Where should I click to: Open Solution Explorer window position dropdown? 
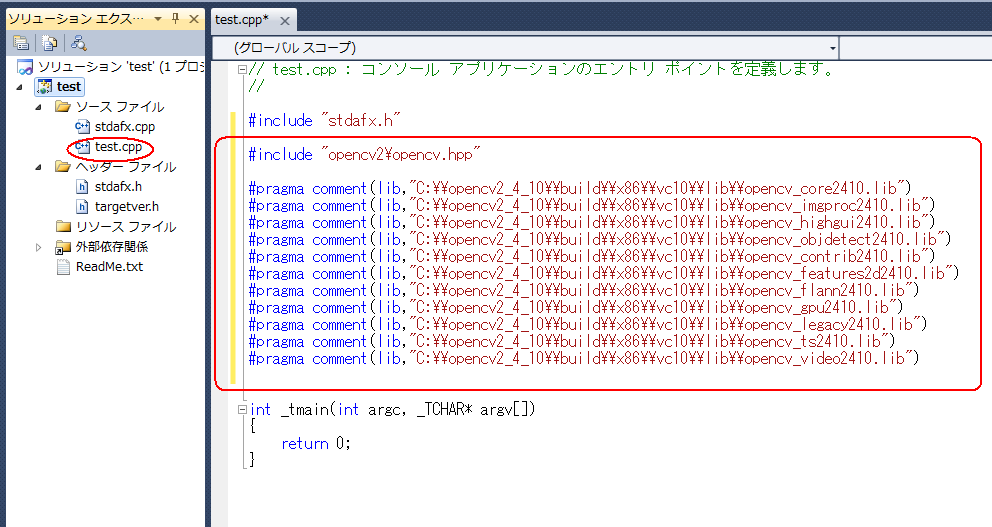[x=158, y=19]
